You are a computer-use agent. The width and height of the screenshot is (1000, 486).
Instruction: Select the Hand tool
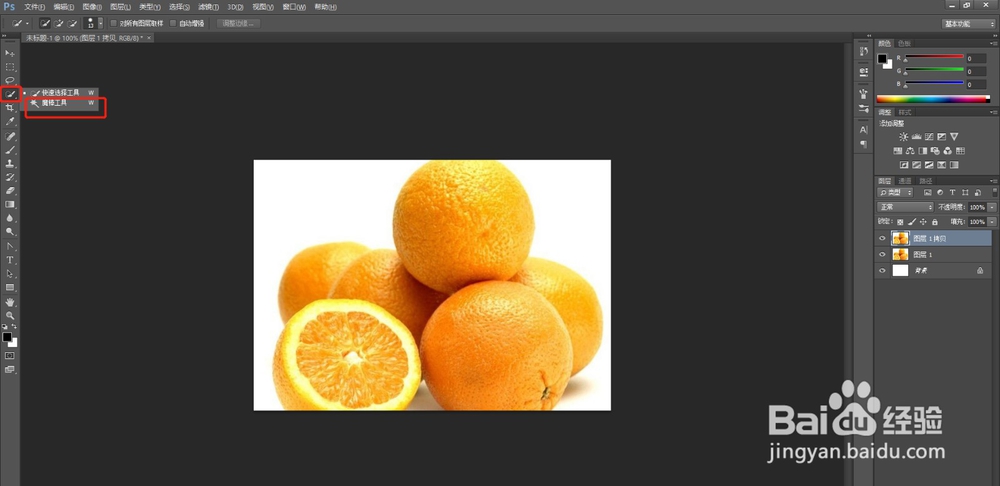pos(10,302)
